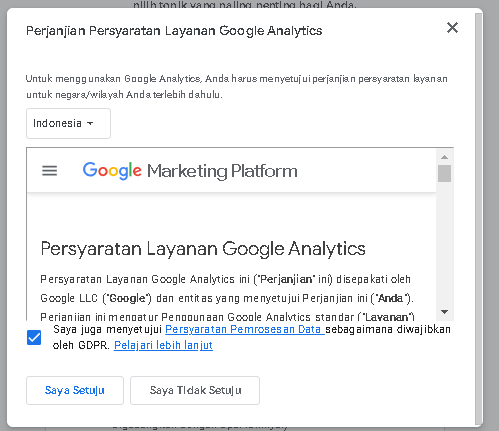
Task: Click scroll down arrow in terms frame
Action: pyautogui.click(x=444, y=312)
